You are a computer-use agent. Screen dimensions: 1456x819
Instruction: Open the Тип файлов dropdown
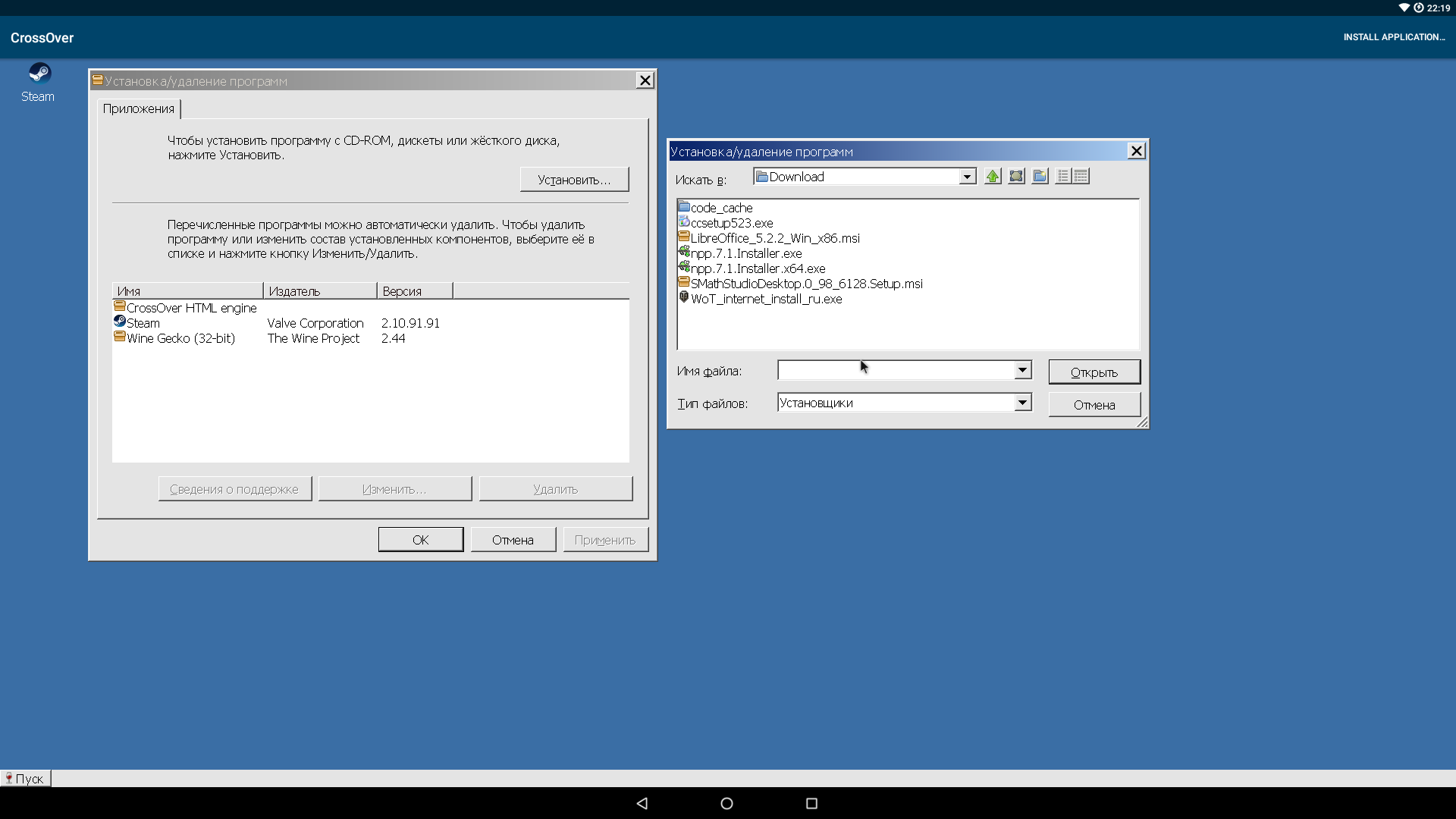pos(1022,403)
